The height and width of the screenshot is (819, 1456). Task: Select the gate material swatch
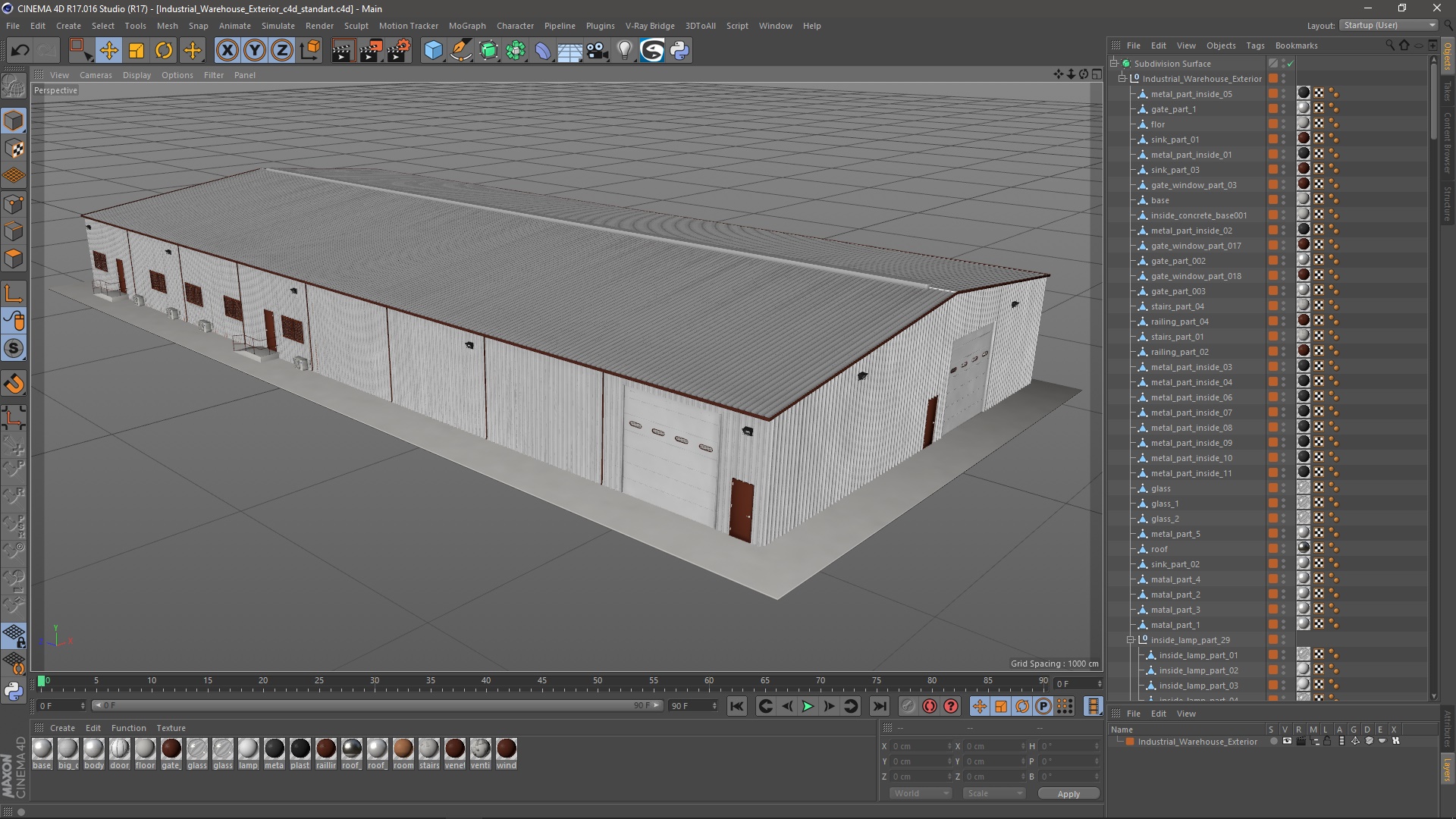171,749
